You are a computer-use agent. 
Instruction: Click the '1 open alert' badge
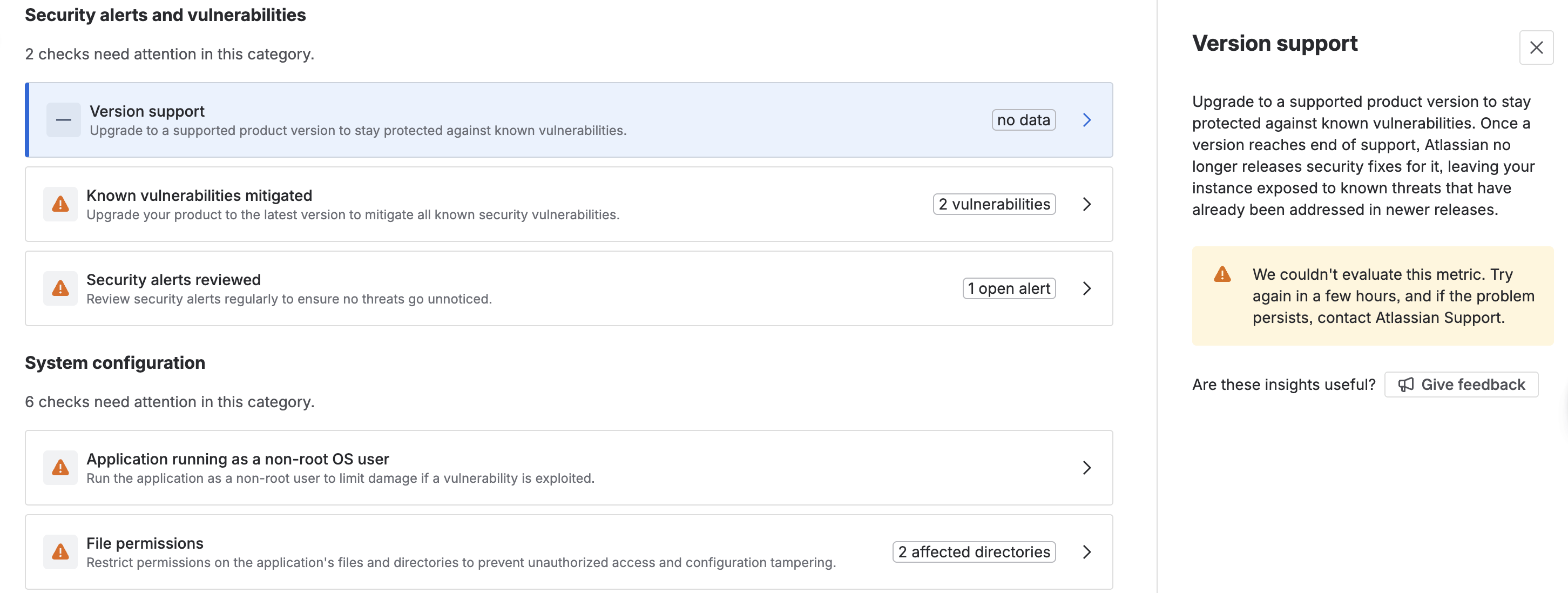(x=1009, y=288)
